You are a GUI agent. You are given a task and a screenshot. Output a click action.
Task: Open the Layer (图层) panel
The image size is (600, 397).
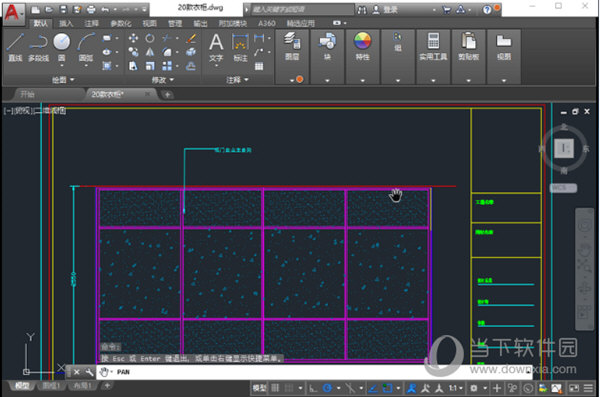[x=292, y=46]
